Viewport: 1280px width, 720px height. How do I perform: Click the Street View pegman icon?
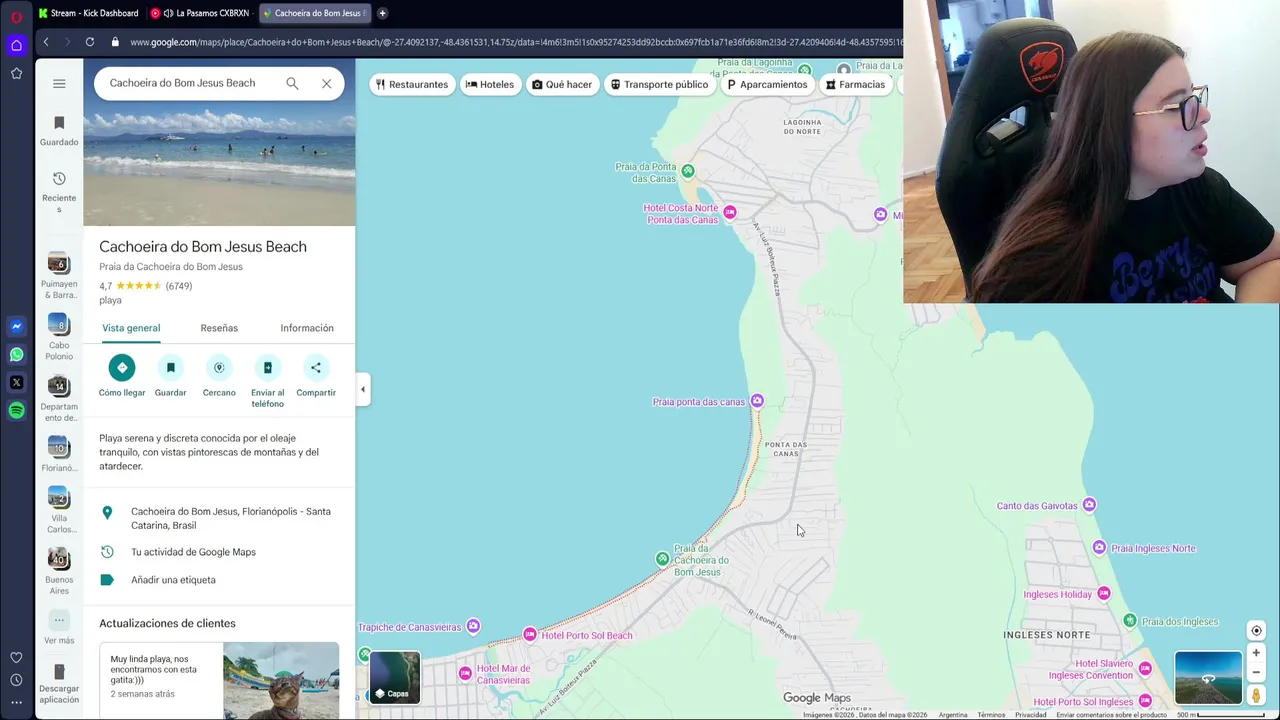[x=1256, y=695]
